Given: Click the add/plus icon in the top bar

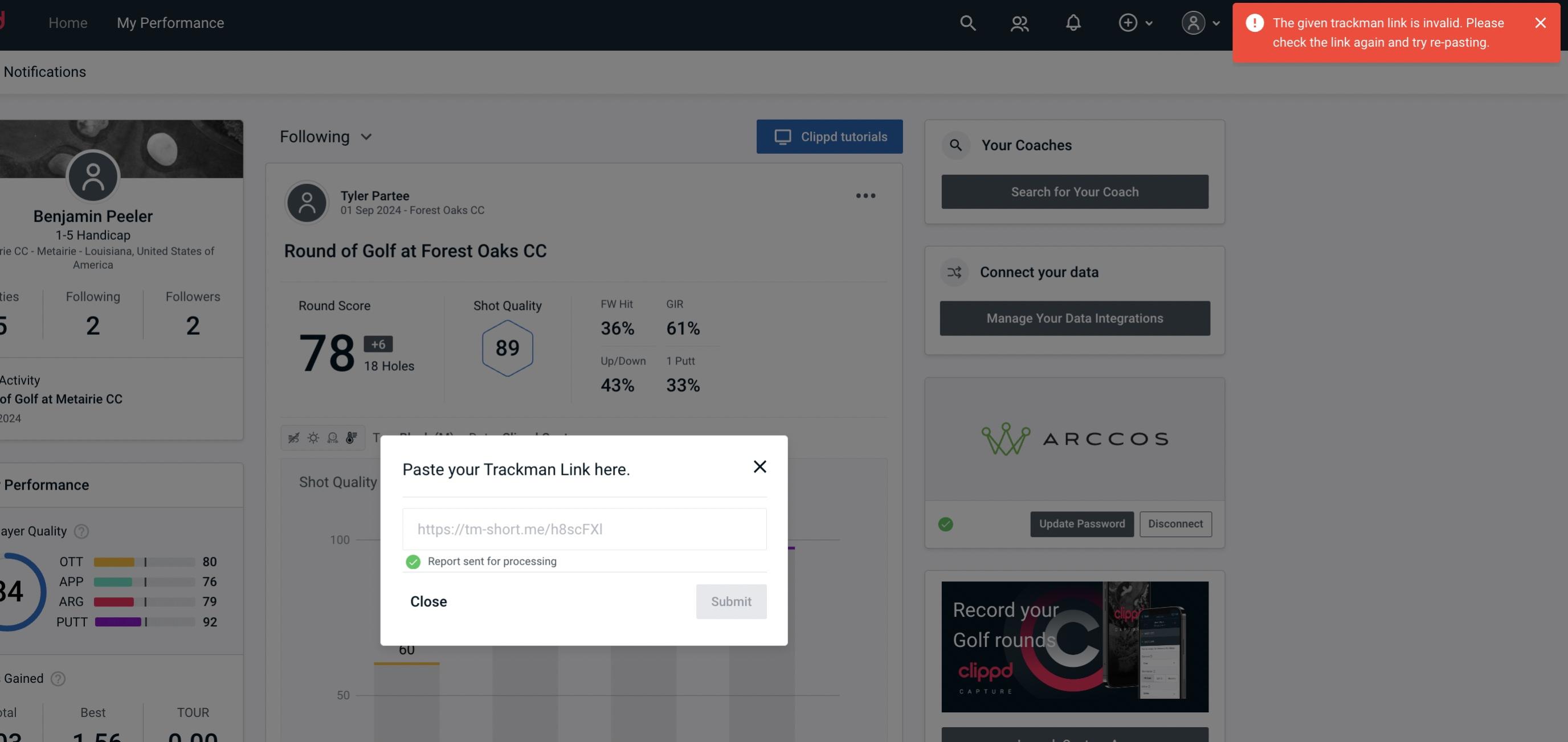Looking at the screenshot, I should (x=1128, y=21).
